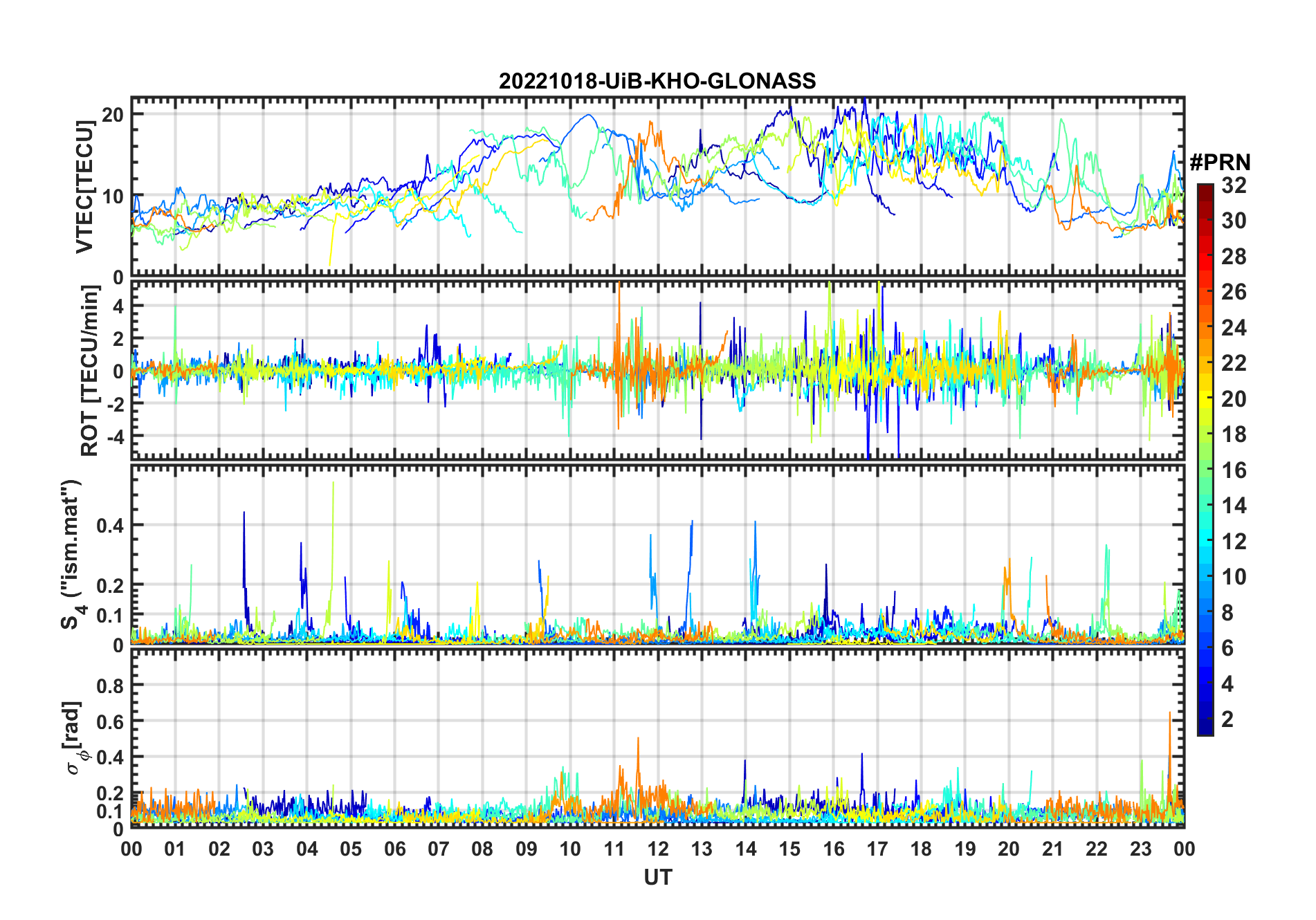Select colorbar tick label "26"

pos(1234,292)
